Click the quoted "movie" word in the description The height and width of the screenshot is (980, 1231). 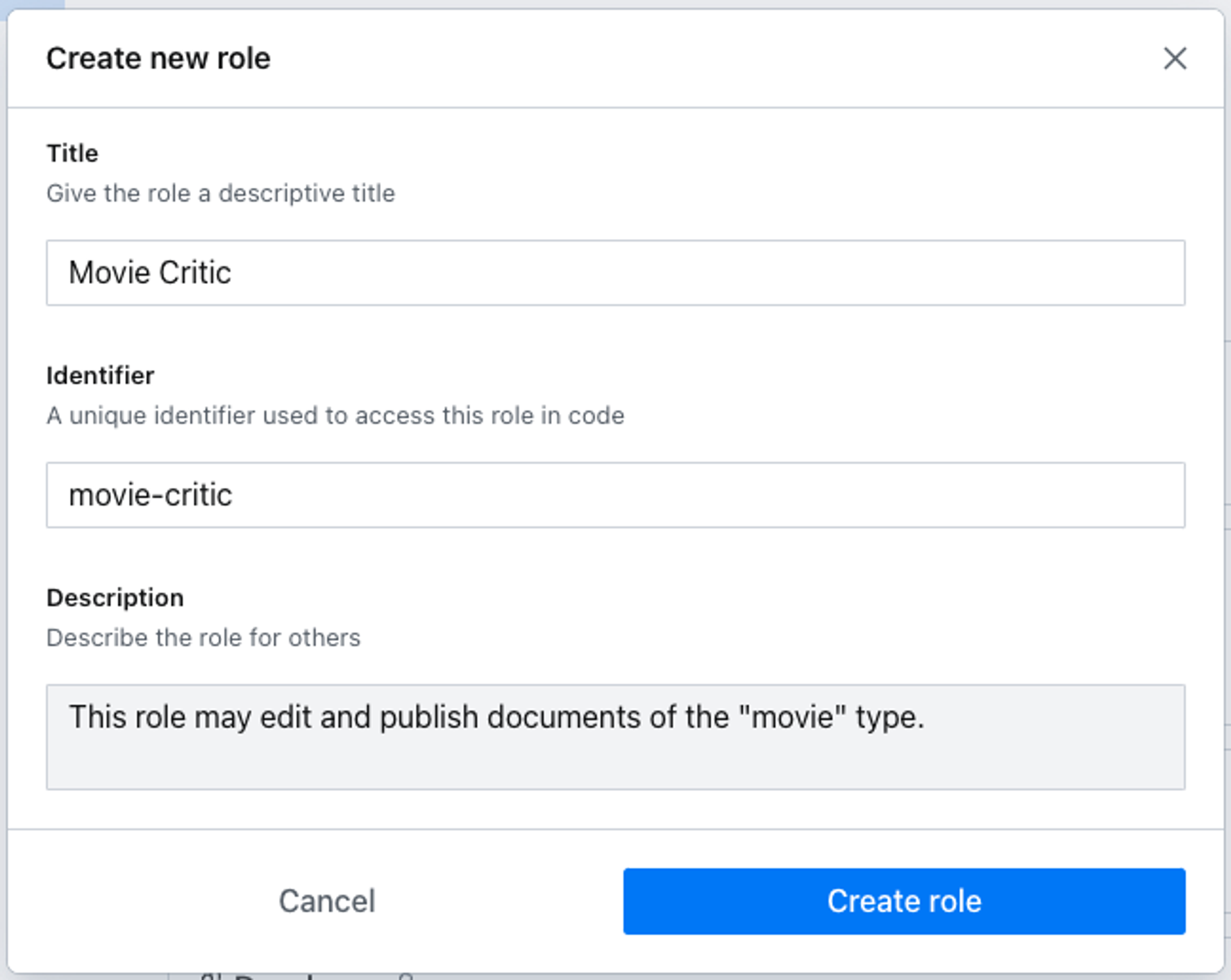coord(792,717)
